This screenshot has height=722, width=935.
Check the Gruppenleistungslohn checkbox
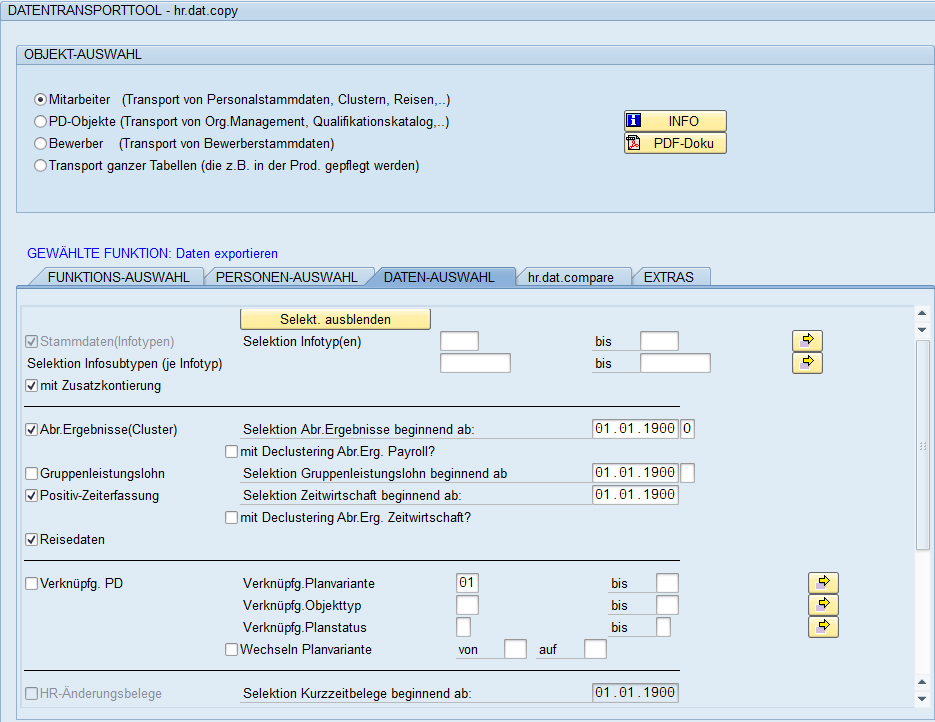(32, 474)
